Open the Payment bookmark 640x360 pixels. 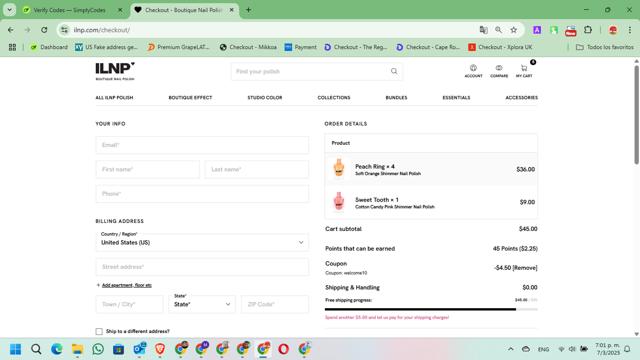point(300,47)
